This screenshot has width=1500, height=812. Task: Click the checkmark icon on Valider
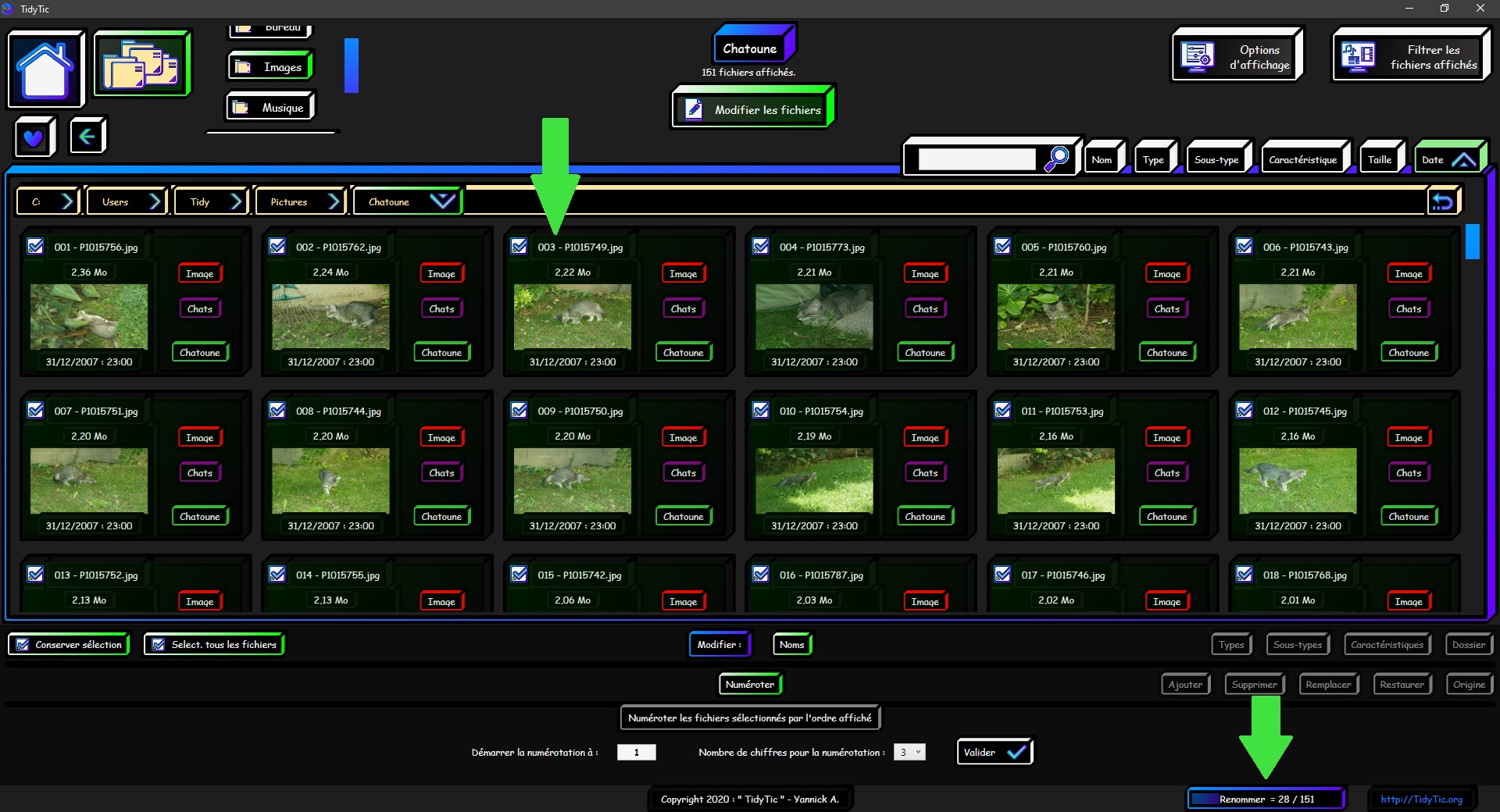pos(1016,753)
